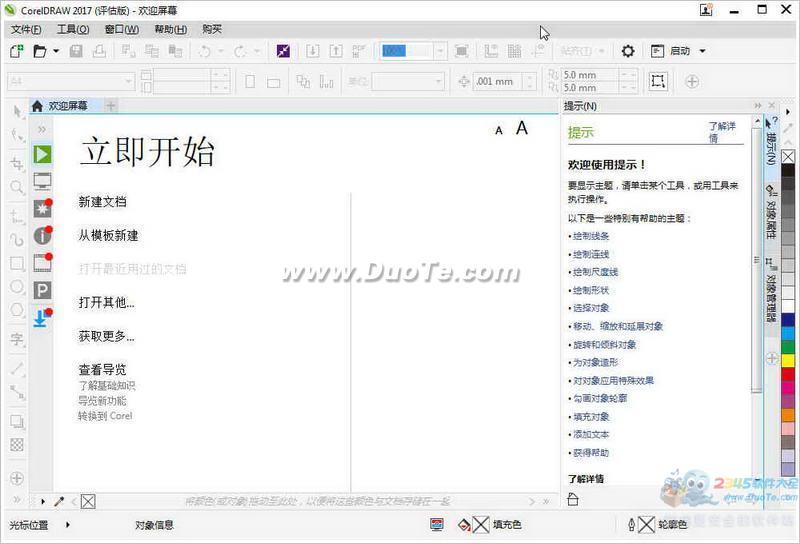
Task: Click the Options gear icon in toolbar
Action: [x=628, y=51]
